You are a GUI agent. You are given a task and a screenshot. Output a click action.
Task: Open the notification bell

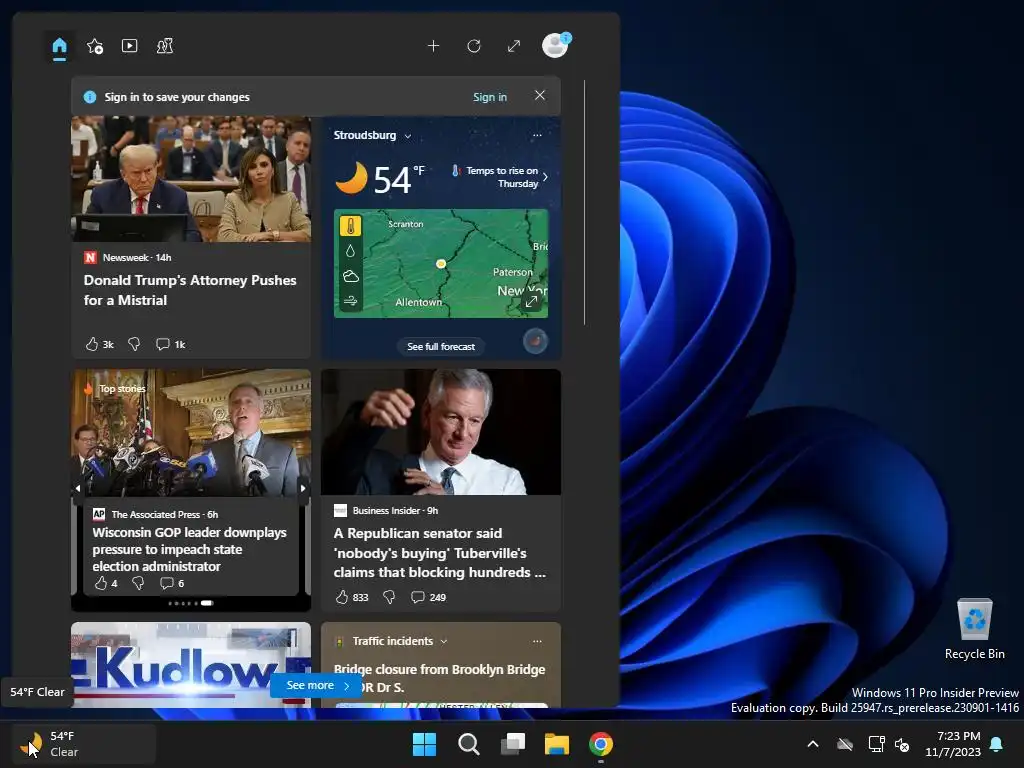pyautogui.click(x=997, y=744)
